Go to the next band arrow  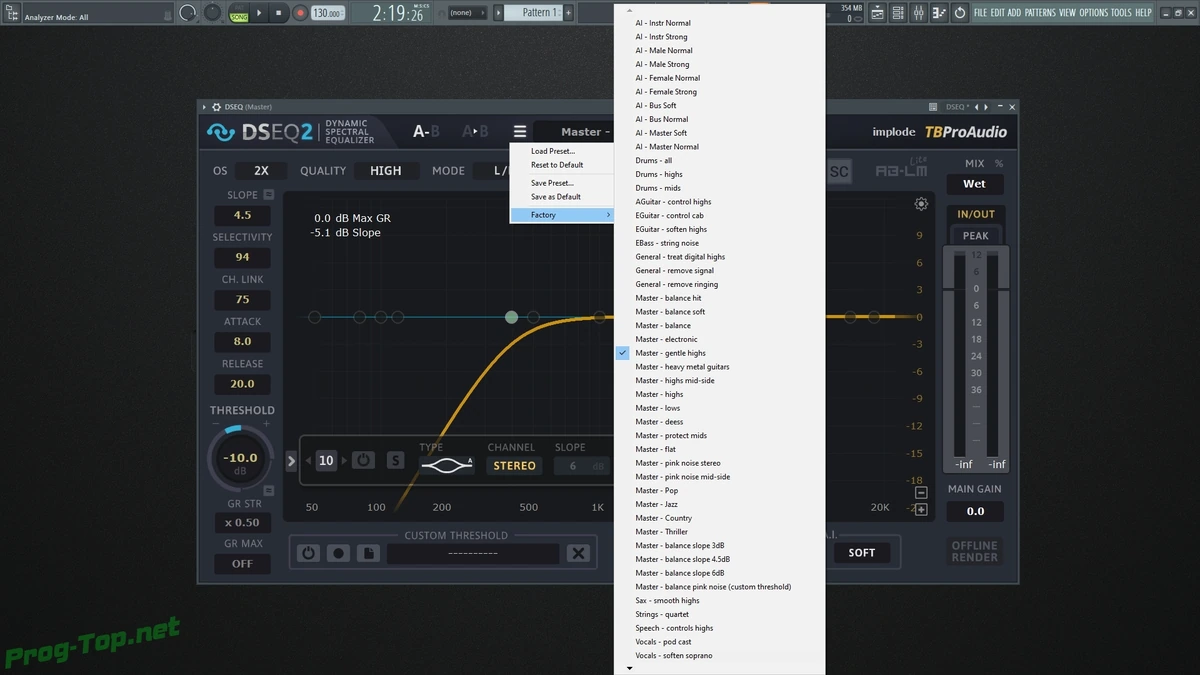coord(343,461)
